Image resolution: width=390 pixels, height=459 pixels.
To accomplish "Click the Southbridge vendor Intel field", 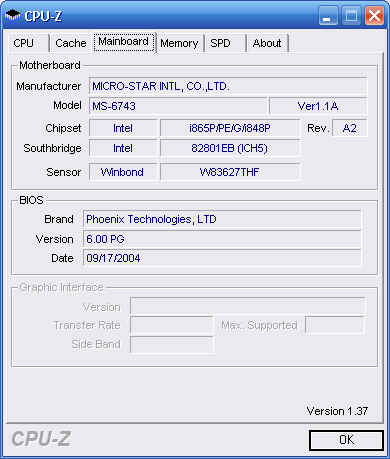I will [x=123, y=148].
